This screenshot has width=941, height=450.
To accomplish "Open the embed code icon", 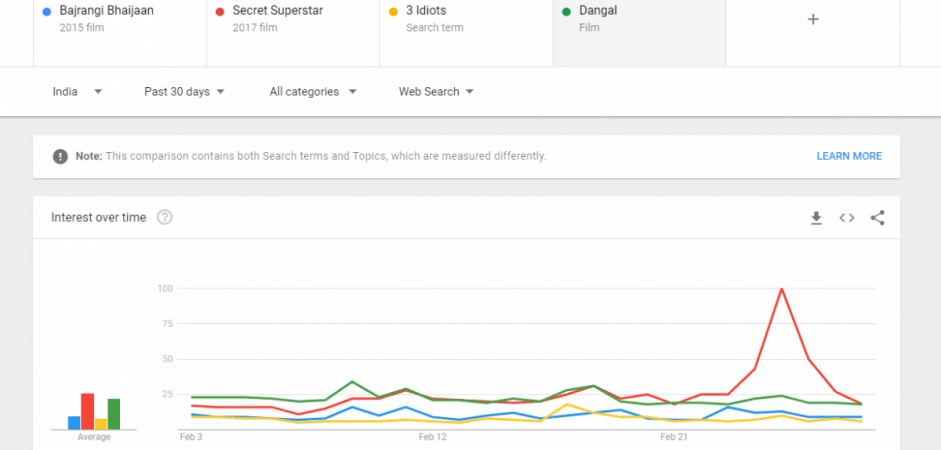I will pos(847,218).
